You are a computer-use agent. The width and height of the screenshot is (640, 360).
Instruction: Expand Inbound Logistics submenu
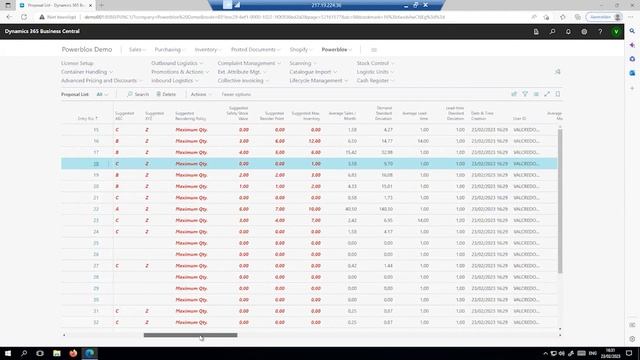[175, 80]
